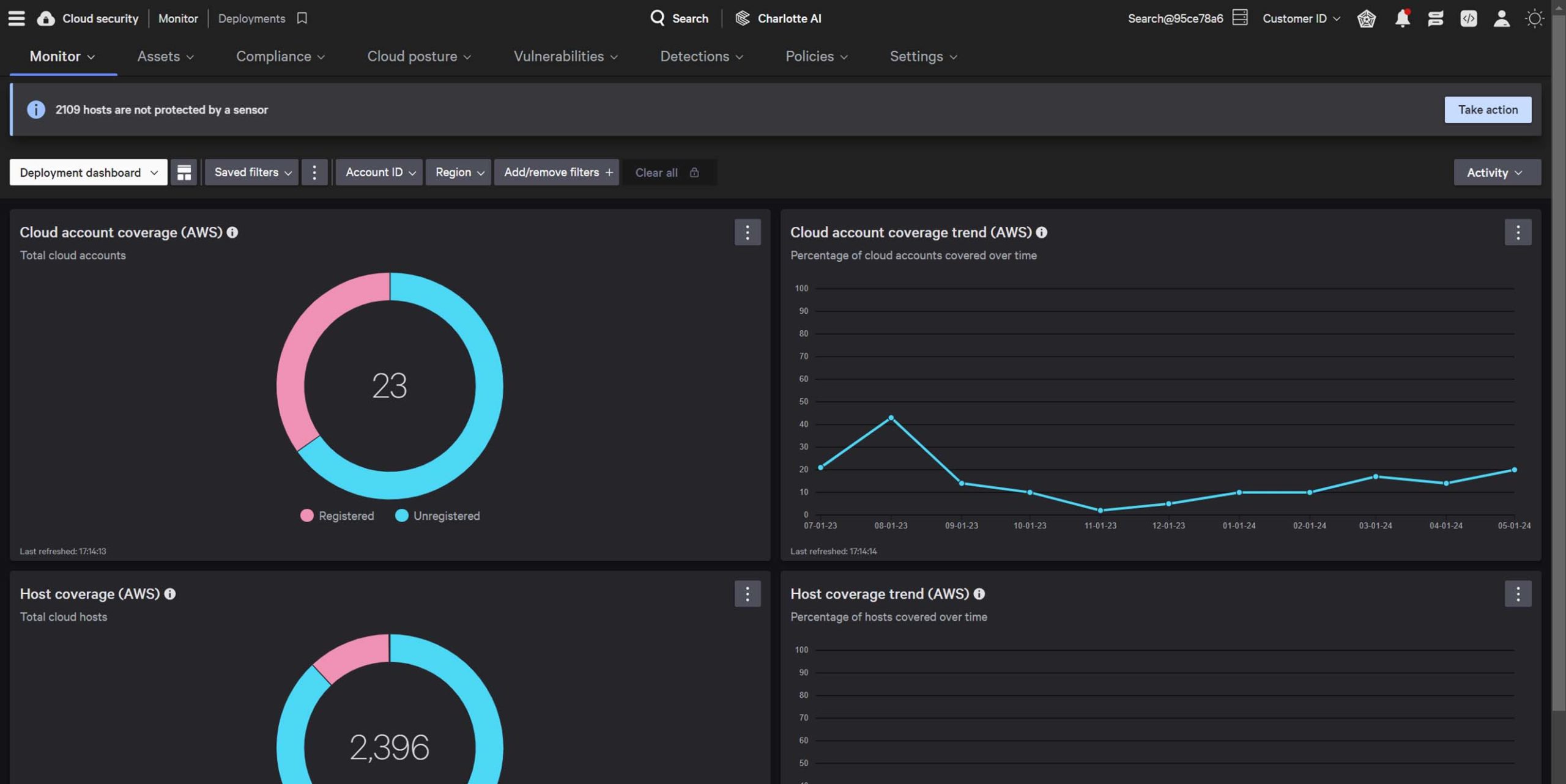Open Host coverage widget menu

coord(748,594)
